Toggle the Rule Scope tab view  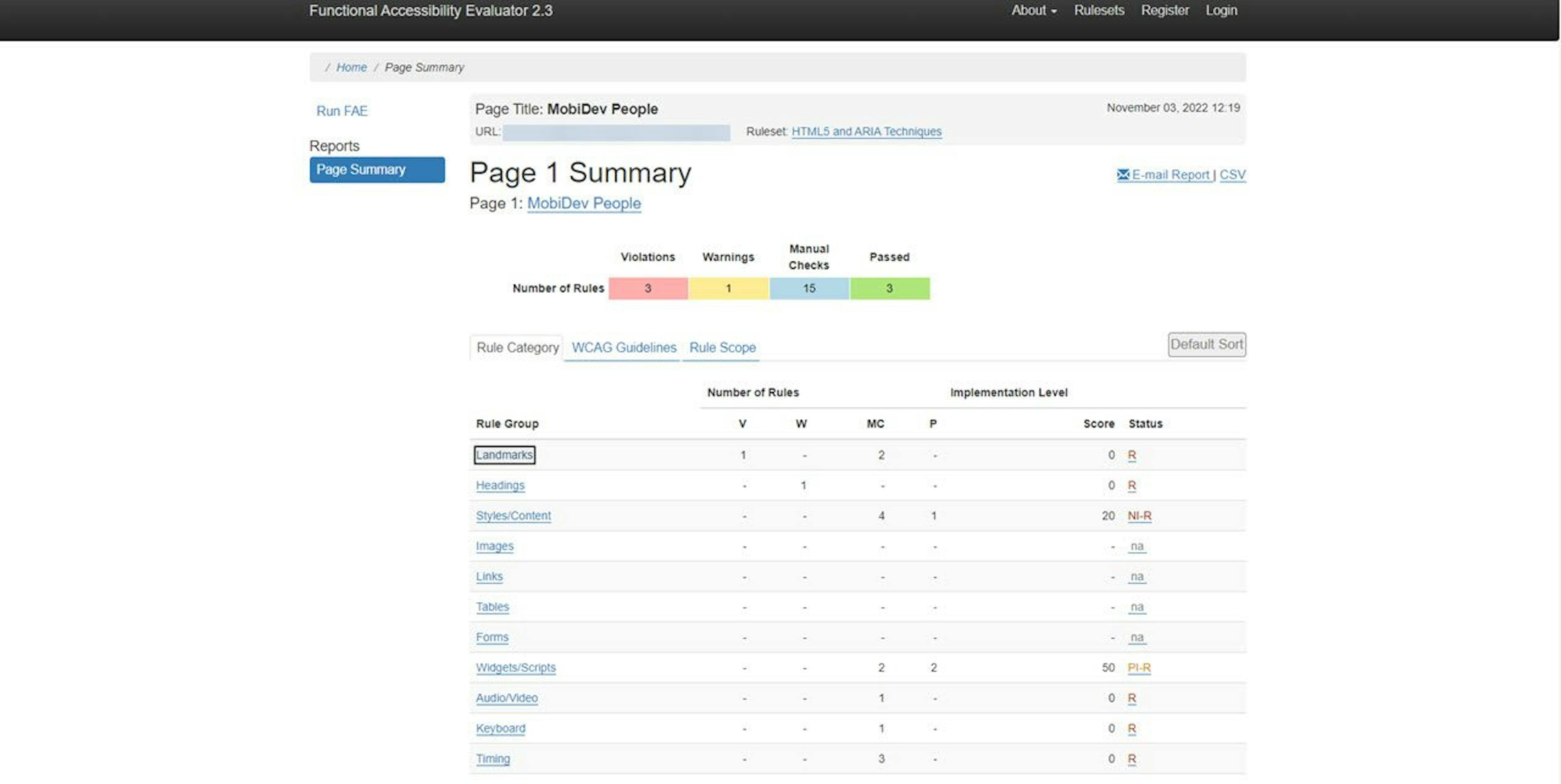coord(722,347)
